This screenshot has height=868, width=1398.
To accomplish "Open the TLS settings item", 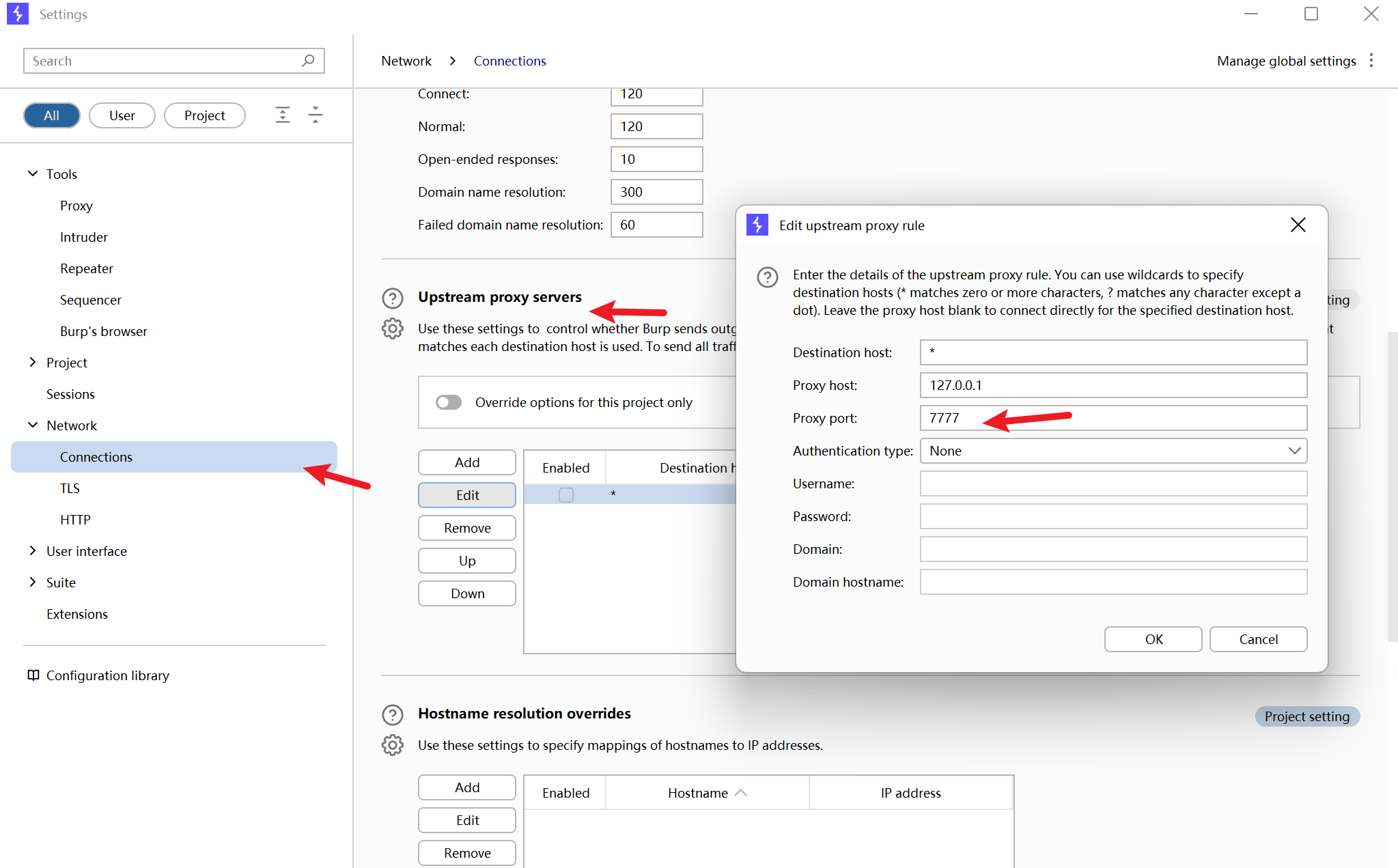I will 70,488.
